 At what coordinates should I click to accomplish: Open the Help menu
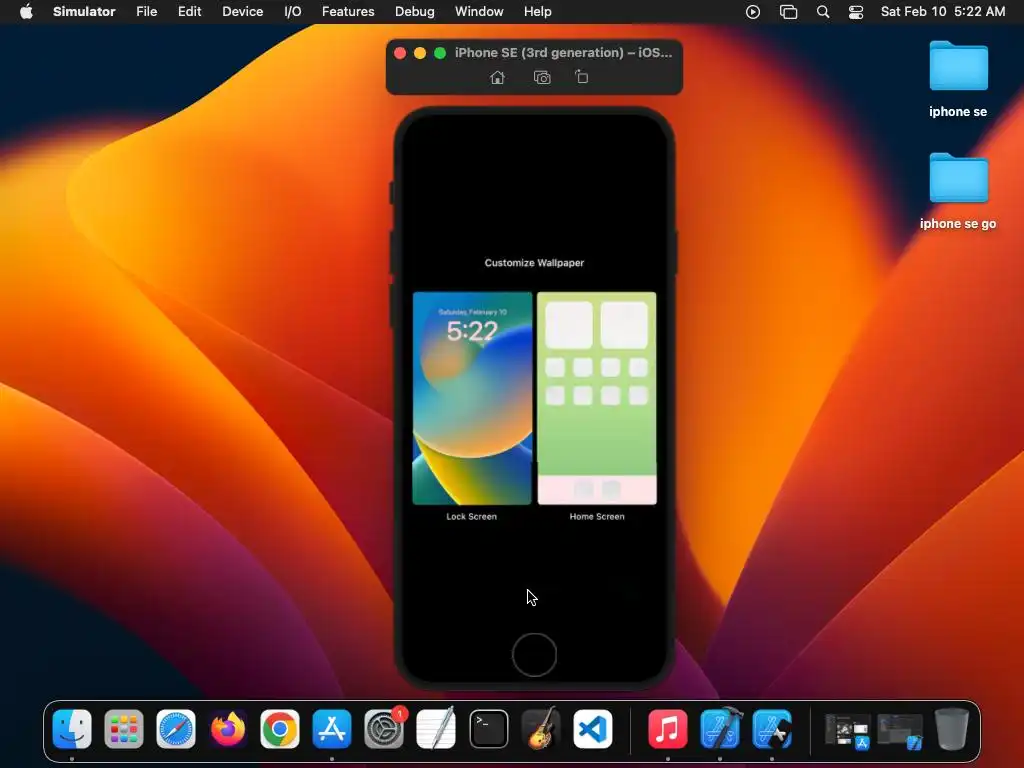point(537,12)
